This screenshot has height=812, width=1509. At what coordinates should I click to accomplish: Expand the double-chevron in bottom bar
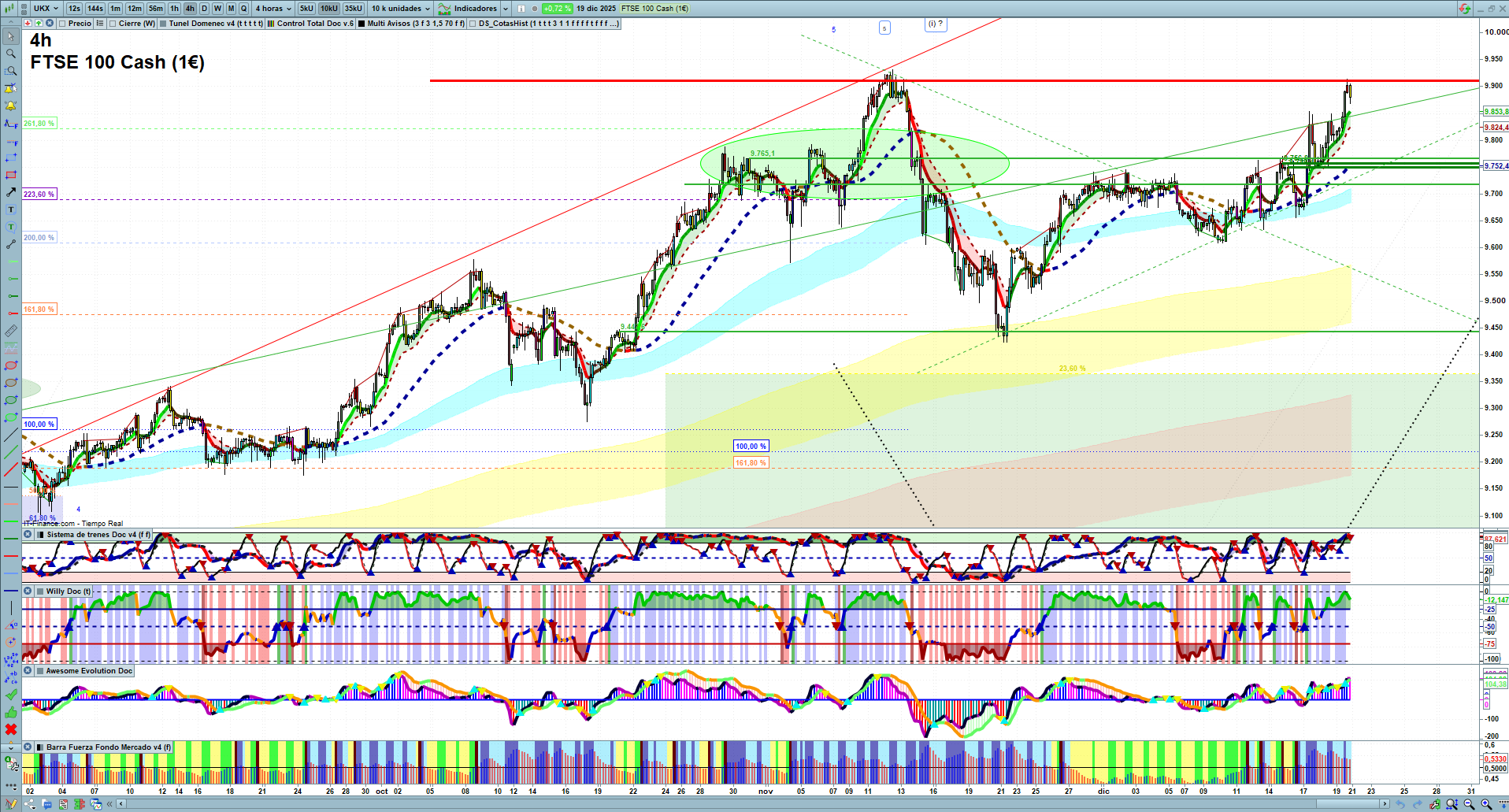[x=110, y=804]
